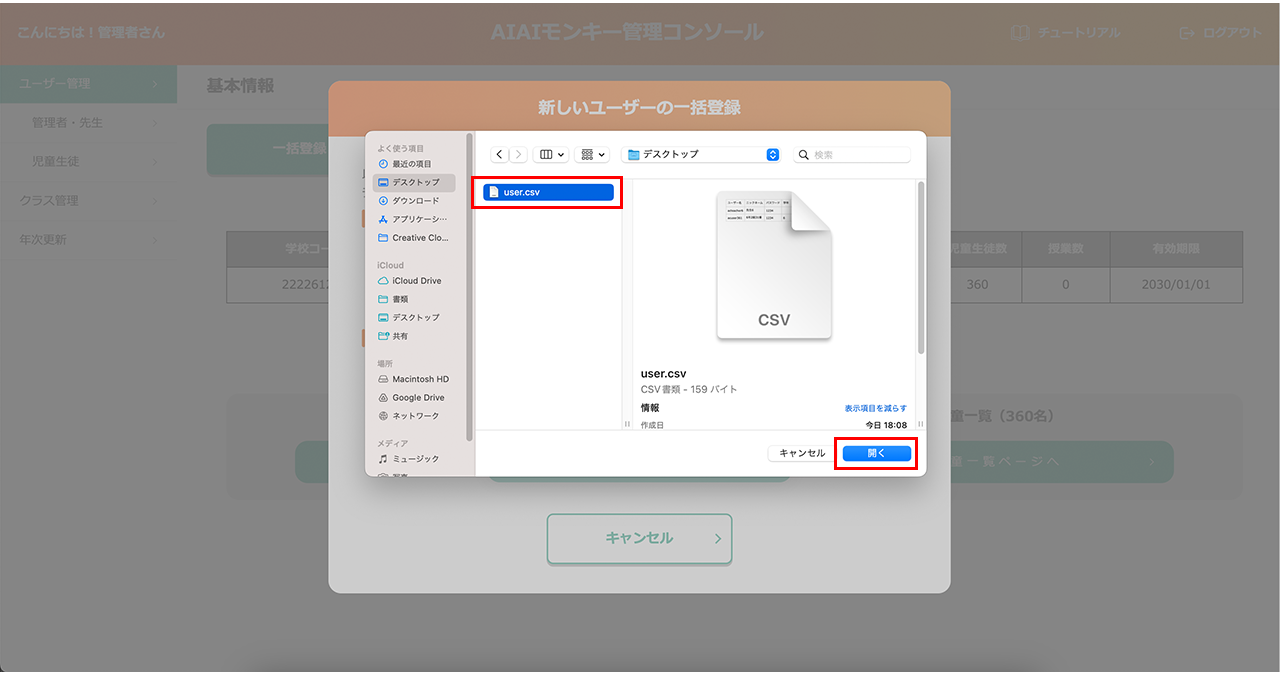1280x675 pixels.
Task: Select iCloud Drive in sidebar
Action: coord(416,281)
